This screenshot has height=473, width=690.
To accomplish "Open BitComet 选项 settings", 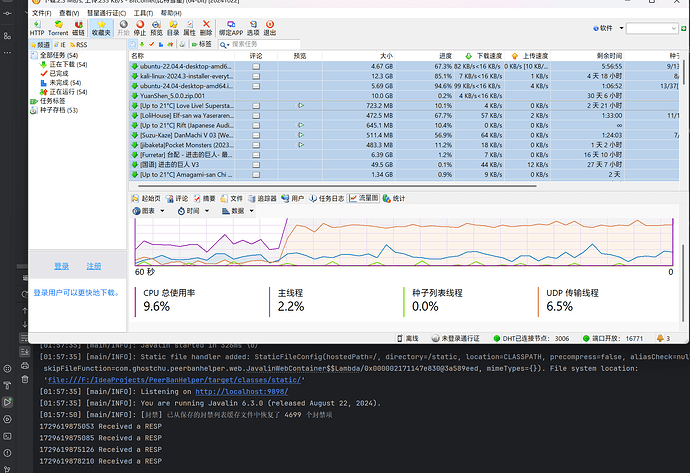I will coord(253,28).
